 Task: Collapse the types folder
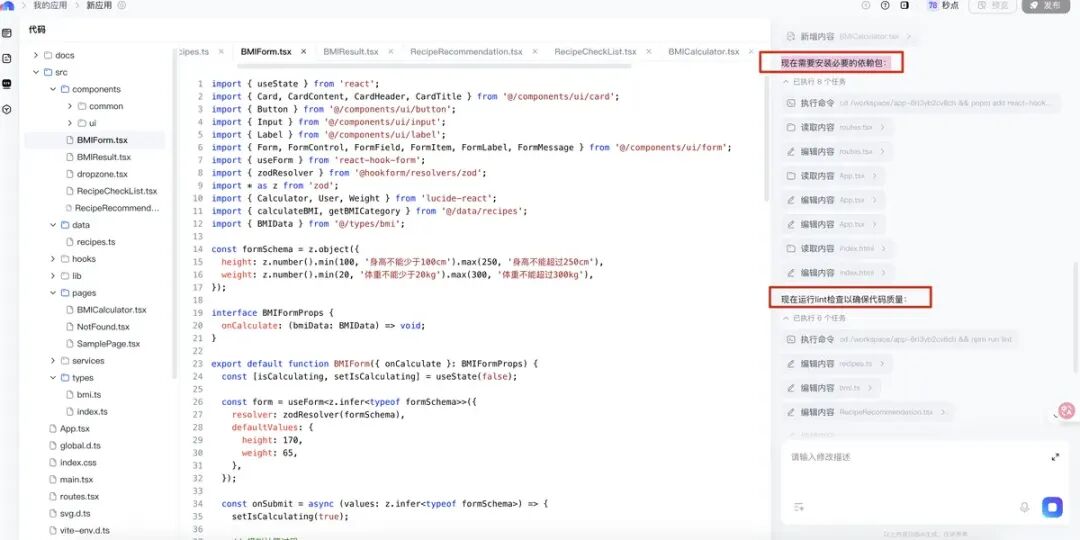coord(52,378)
